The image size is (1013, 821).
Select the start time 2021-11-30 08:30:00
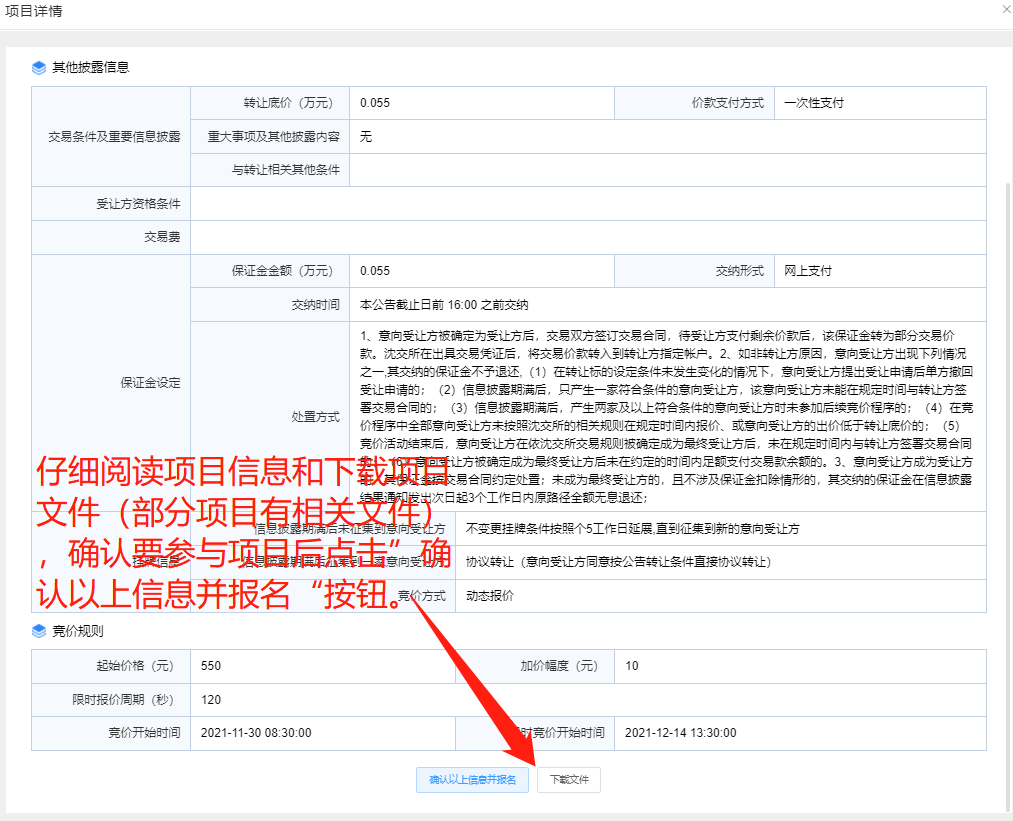256,733
